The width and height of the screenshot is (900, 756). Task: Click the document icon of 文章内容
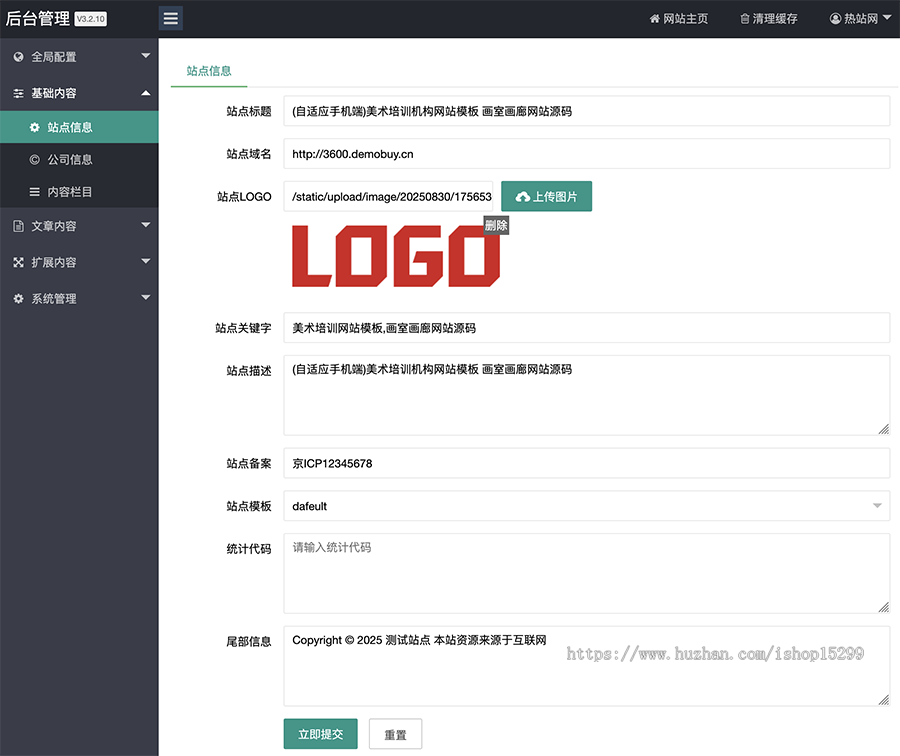coord(19,226)
